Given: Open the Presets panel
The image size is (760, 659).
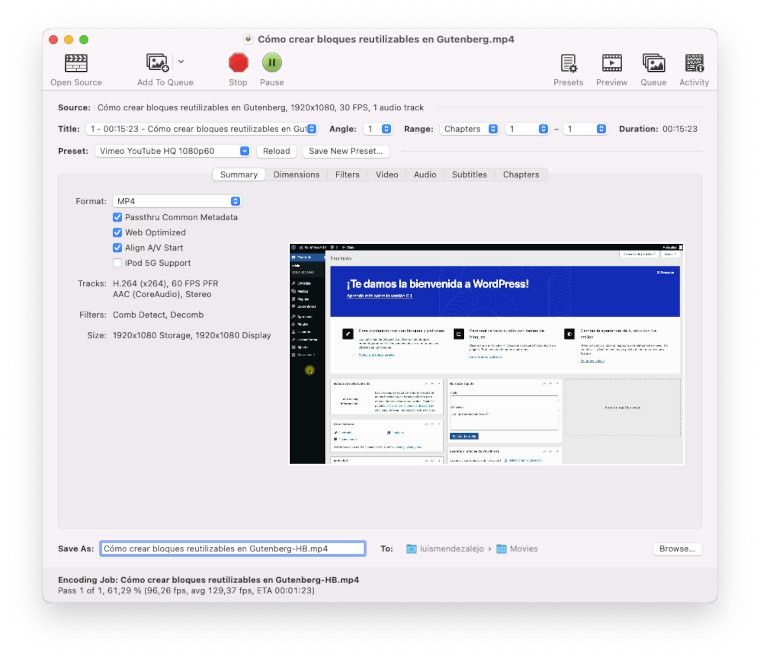Looking at the screenshot, I should [569, 63].
